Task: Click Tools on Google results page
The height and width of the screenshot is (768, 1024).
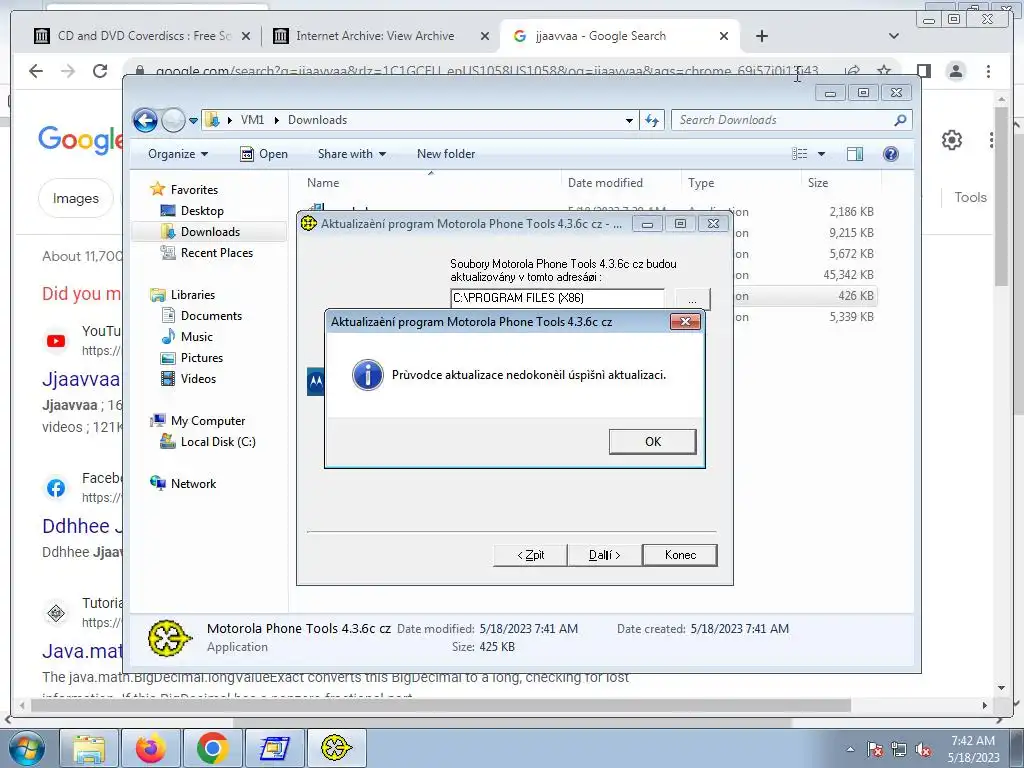Action: pyautogui.click(x=970, y=197)
